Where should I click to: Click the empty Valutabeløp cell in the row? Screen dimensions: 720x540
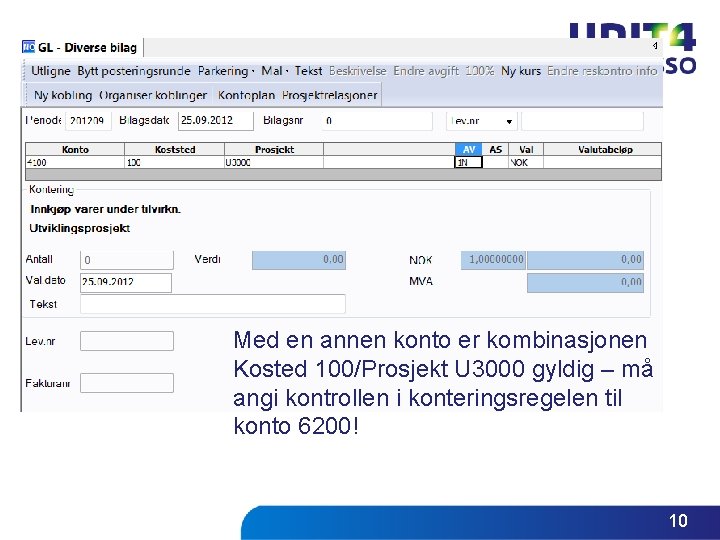[603, 163]
